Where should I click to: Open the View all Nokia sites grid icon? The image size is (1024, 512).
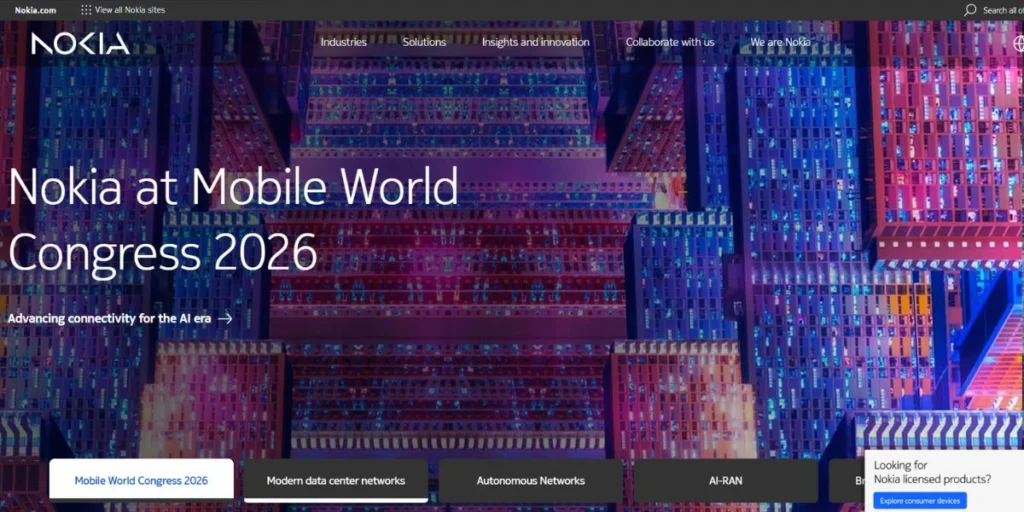tap(86, 10)
